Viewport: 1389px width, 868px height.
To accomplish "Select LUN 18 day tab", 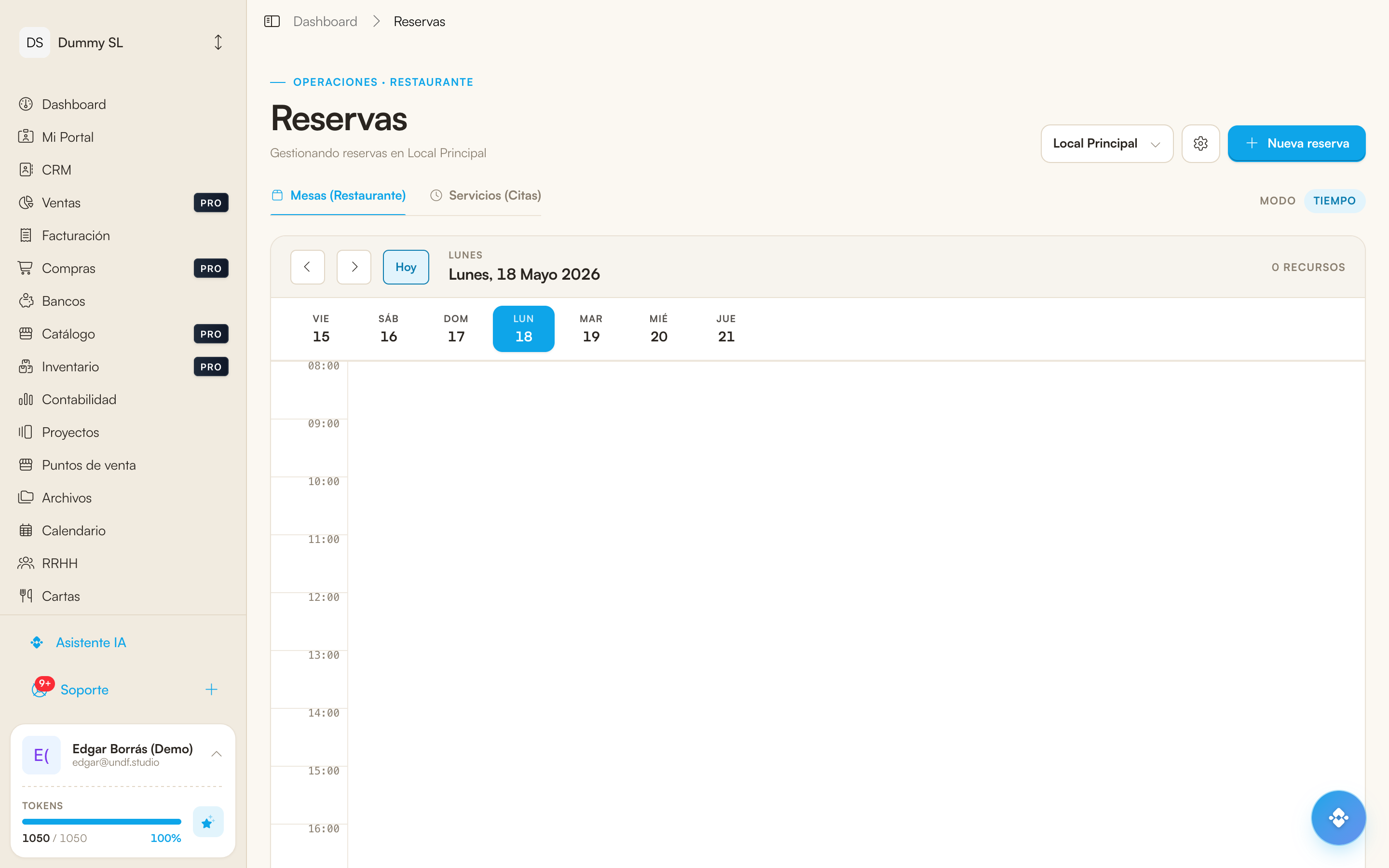I will click(523, 328).
